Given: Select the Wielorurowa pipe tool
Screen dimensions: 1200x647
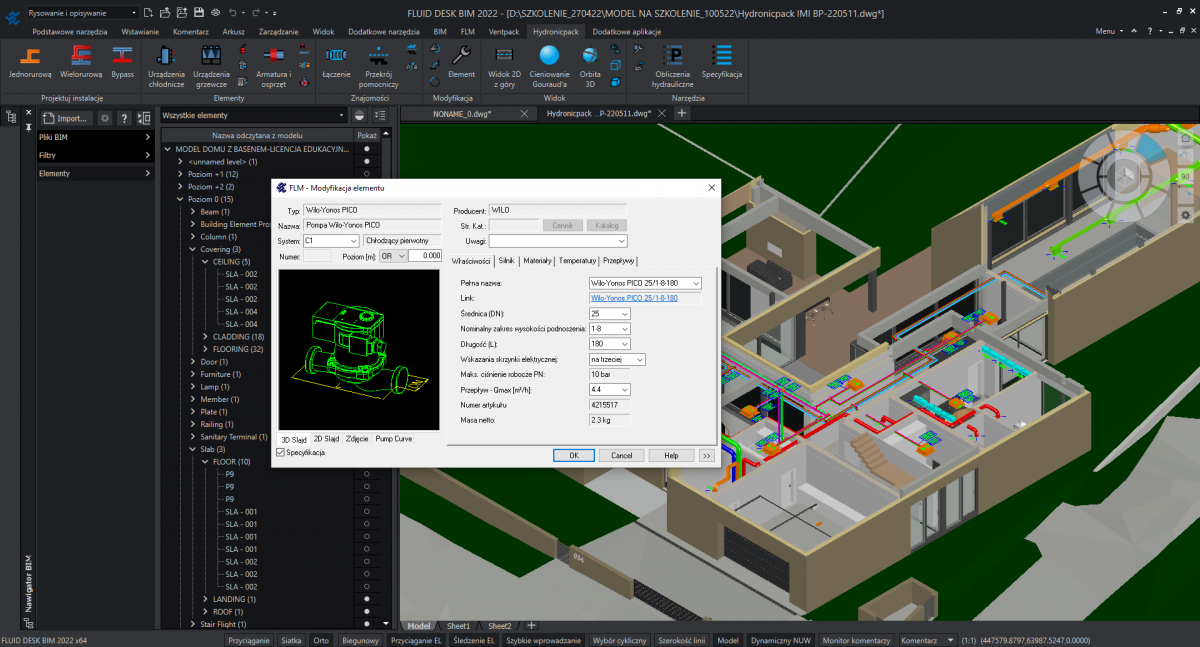Looking at the screenshot, I should pos(81,60).
